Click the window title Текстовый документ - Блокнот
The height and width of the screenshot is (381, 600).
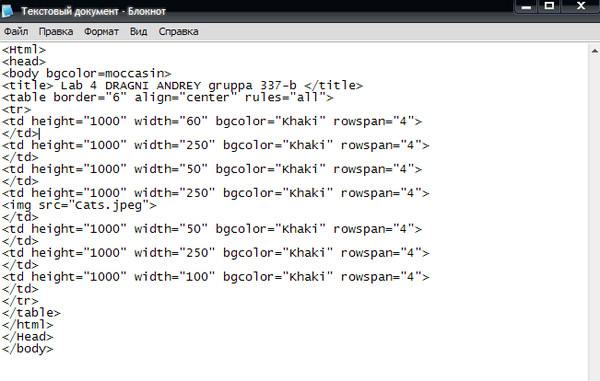[93, 11]
